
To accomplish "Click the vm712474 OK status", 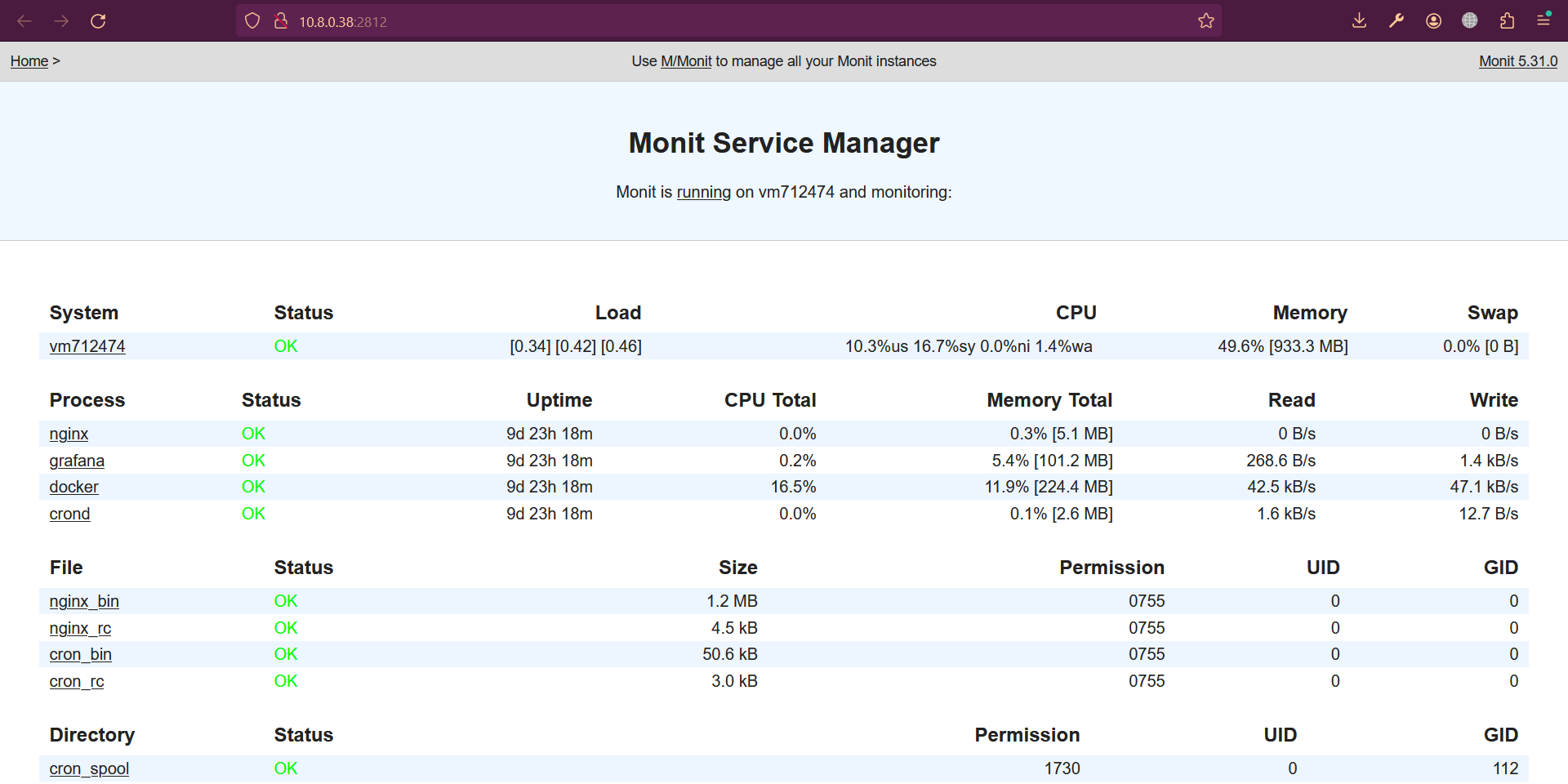I will (x=286, y=346).
